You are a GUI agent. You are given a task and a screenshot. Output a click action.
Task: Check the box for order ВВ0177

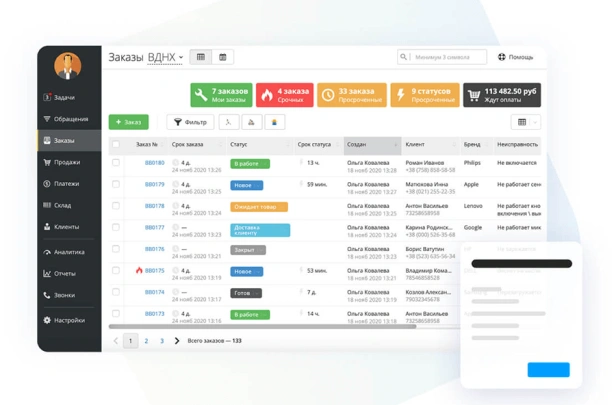(x=116, y=227)
